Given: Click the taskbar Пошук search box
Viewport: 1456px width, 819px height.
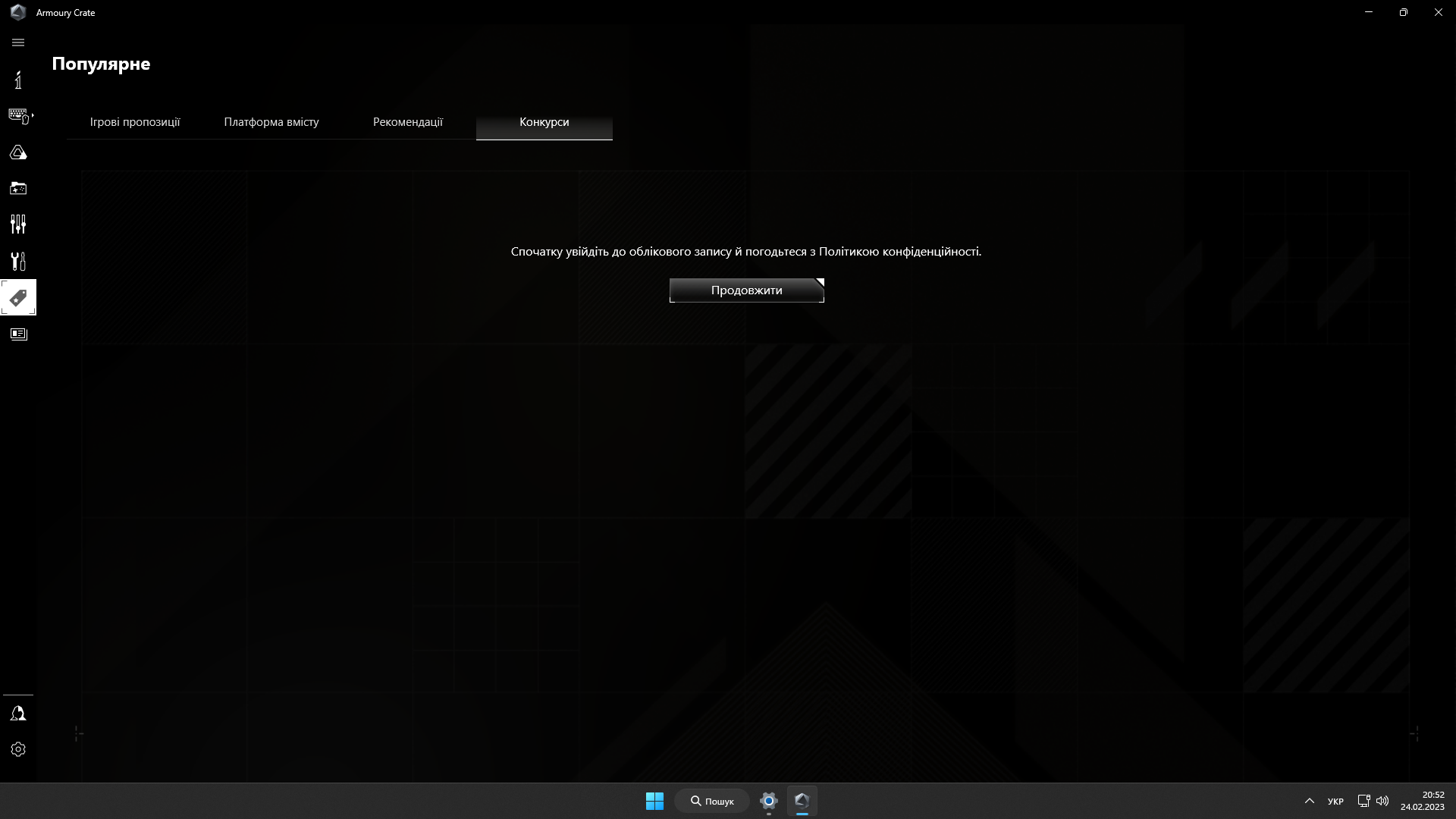Looking at the screenshot, I should click(712, 801).
